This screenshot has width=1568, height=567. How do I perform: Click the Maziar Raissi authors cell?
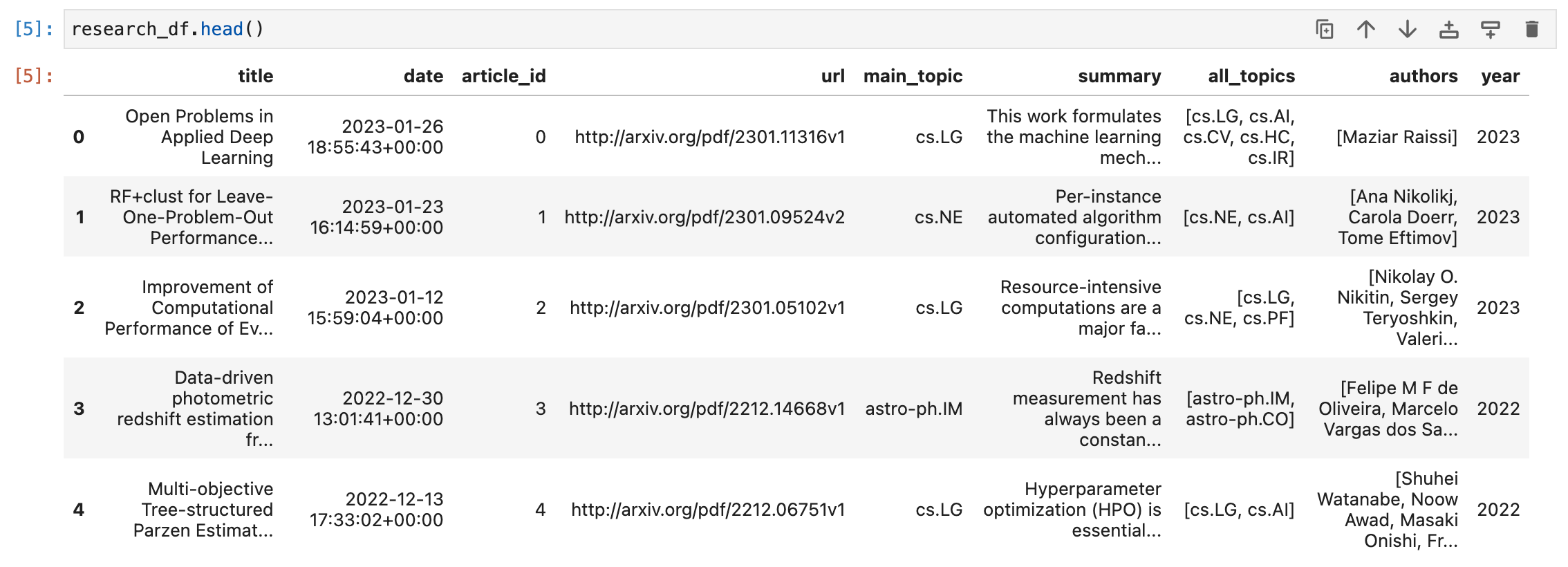pyautogui.click(x=1397, y=137)
